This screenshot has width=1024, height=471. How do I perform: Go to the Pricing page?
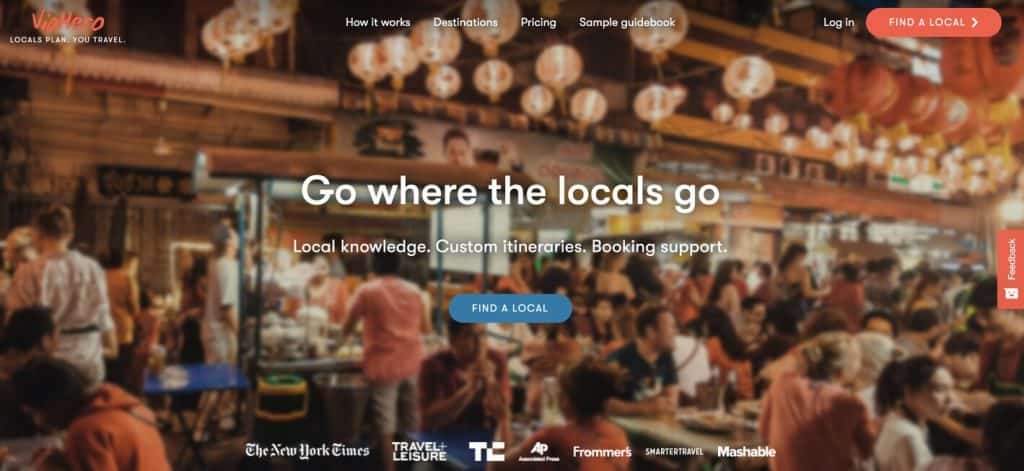tap(539, 22)
